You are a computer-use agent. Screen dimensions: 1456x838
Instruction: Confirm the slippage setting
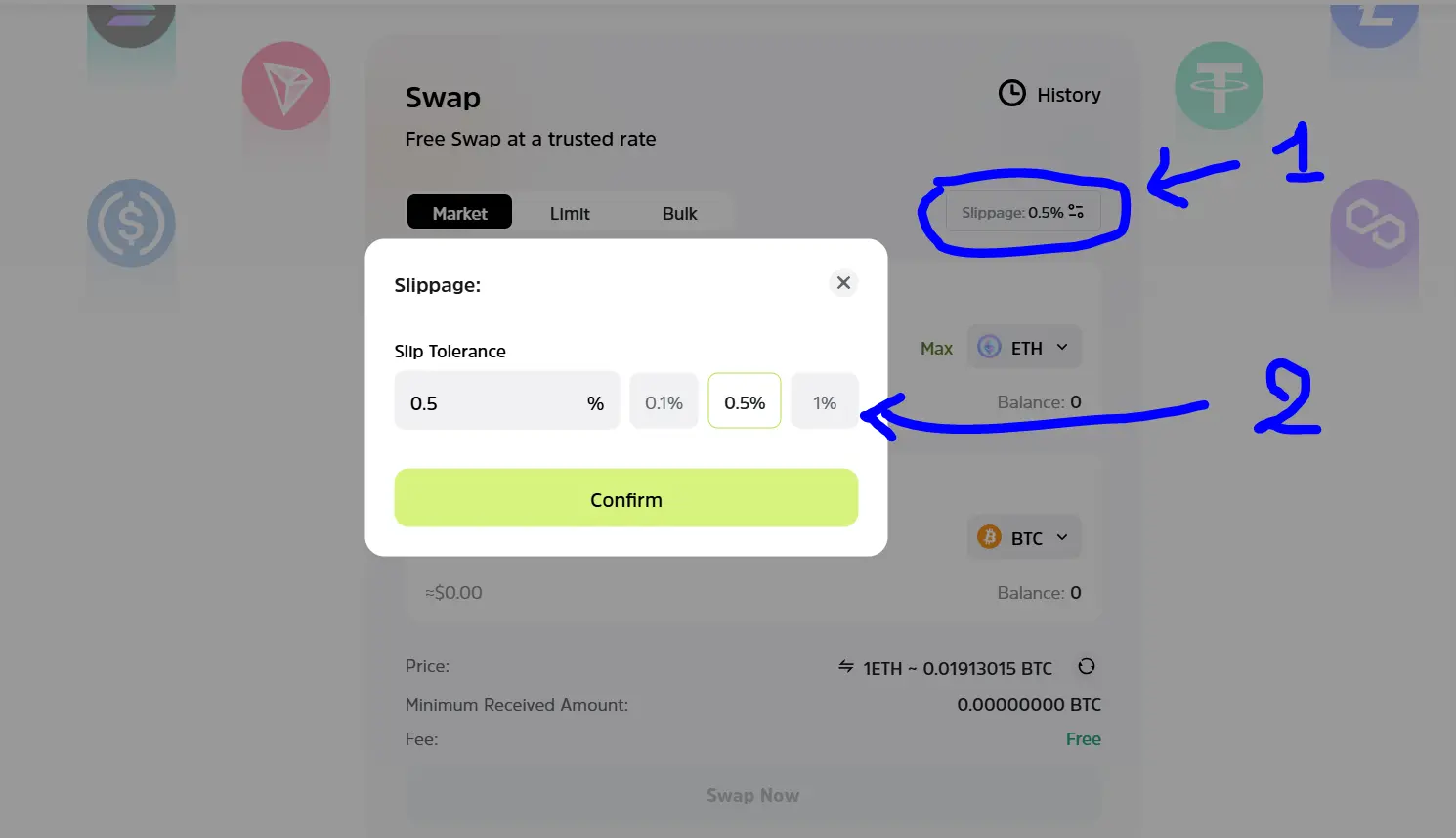pos(626,498)
